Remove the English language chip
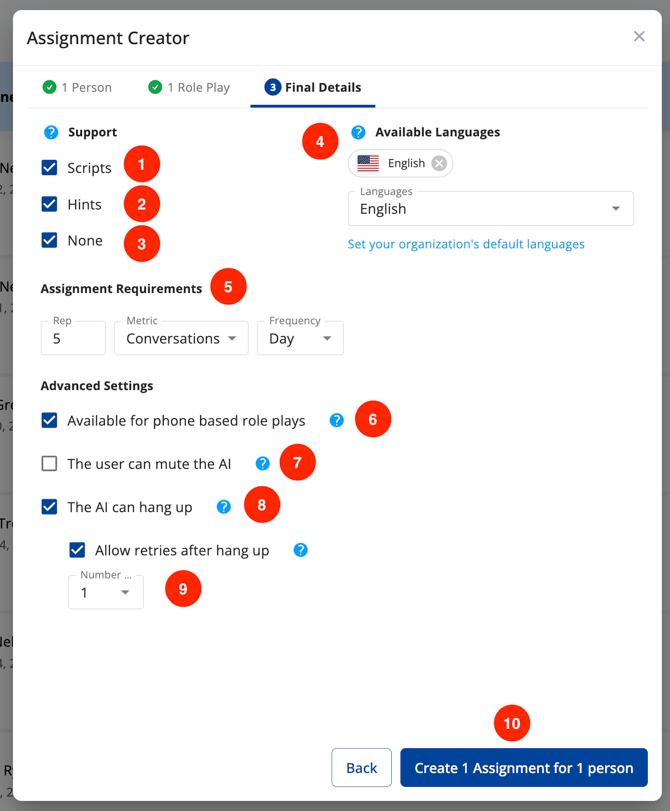The width and height of the screenshot is (670, 811). [x=439, y=163]
